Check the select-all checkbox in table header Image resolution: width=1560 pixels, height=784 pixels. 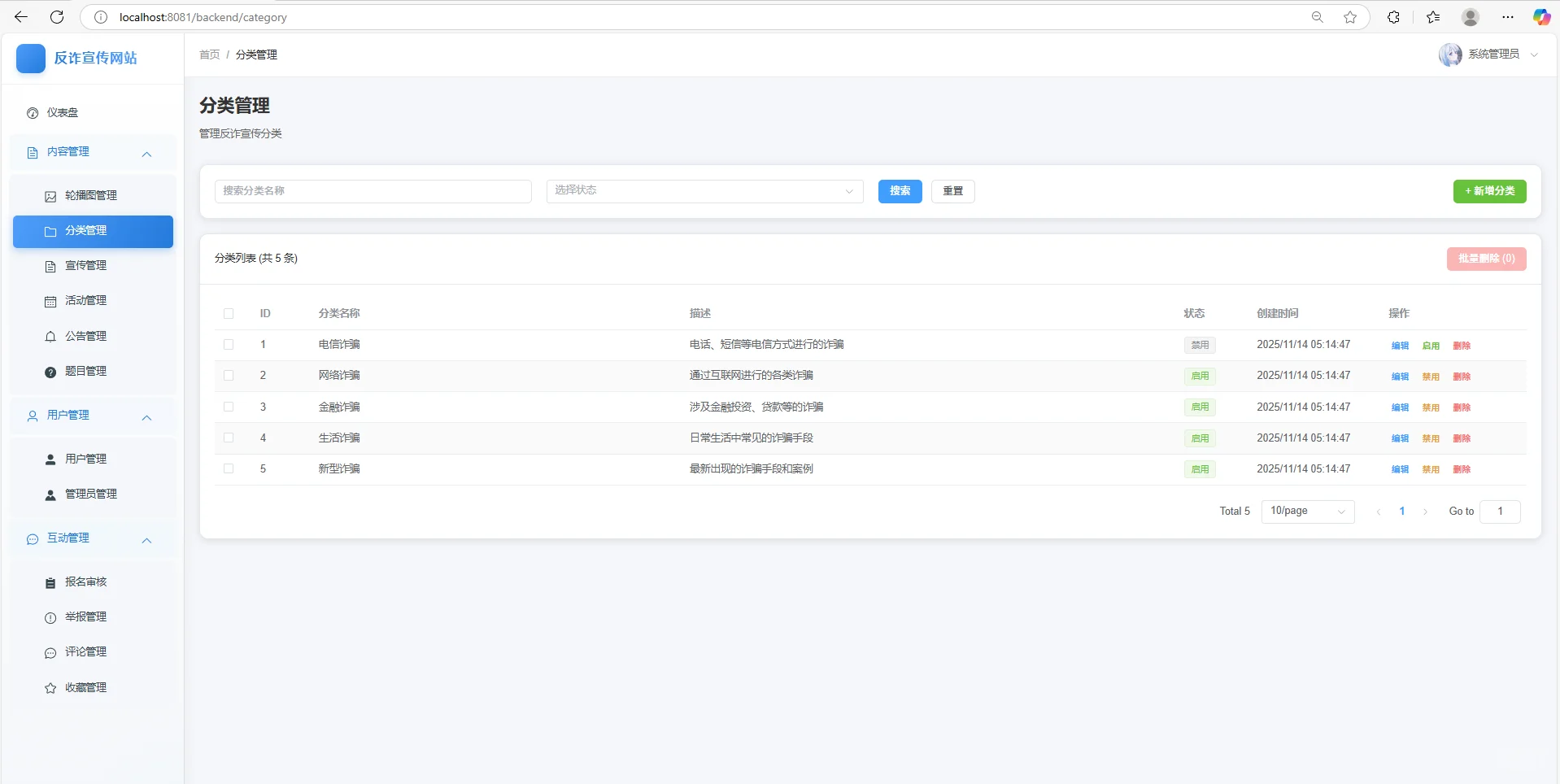[x=228, y=314]
